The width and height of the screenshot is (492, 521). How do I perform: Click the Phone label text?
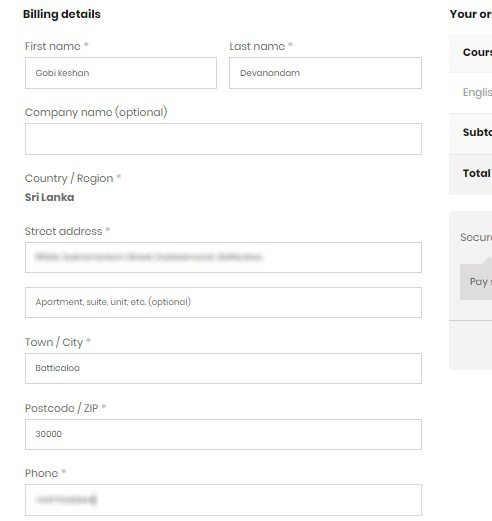pos(42,473)
